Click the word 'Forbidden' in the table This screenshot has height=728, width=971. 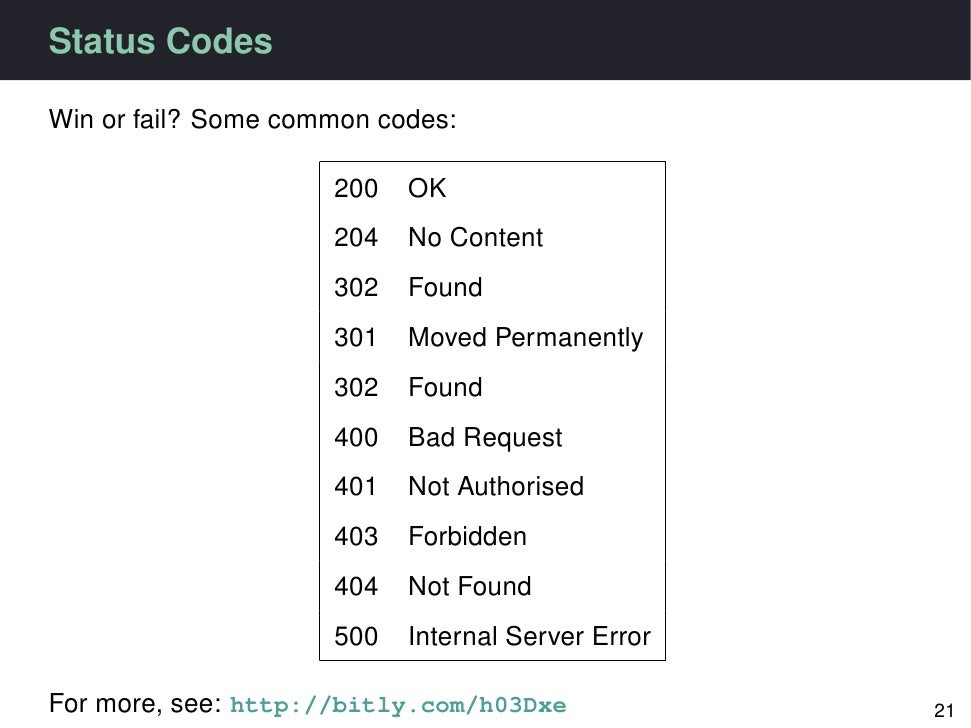click(468, 536)
